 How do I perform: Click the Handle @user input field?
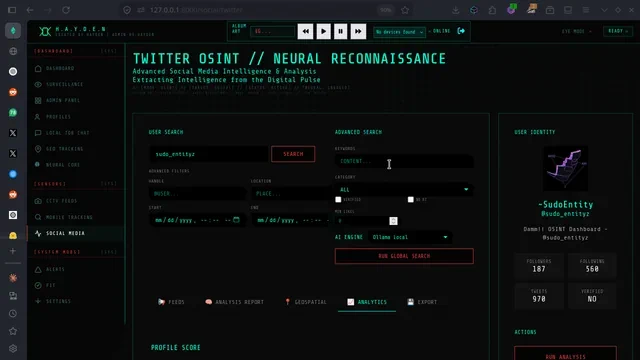coord(198,193)
